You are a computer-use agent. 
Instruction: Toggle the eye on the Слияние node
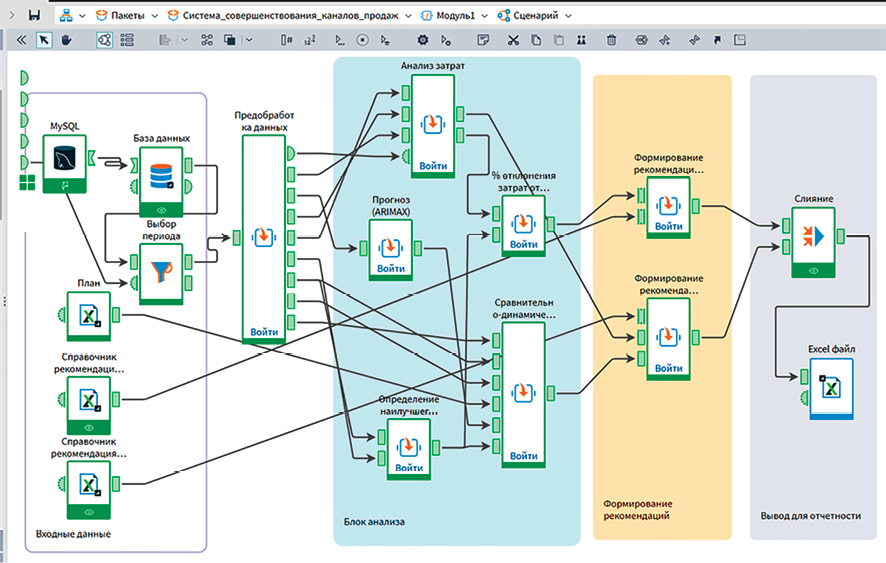click(x=813, y=270)
